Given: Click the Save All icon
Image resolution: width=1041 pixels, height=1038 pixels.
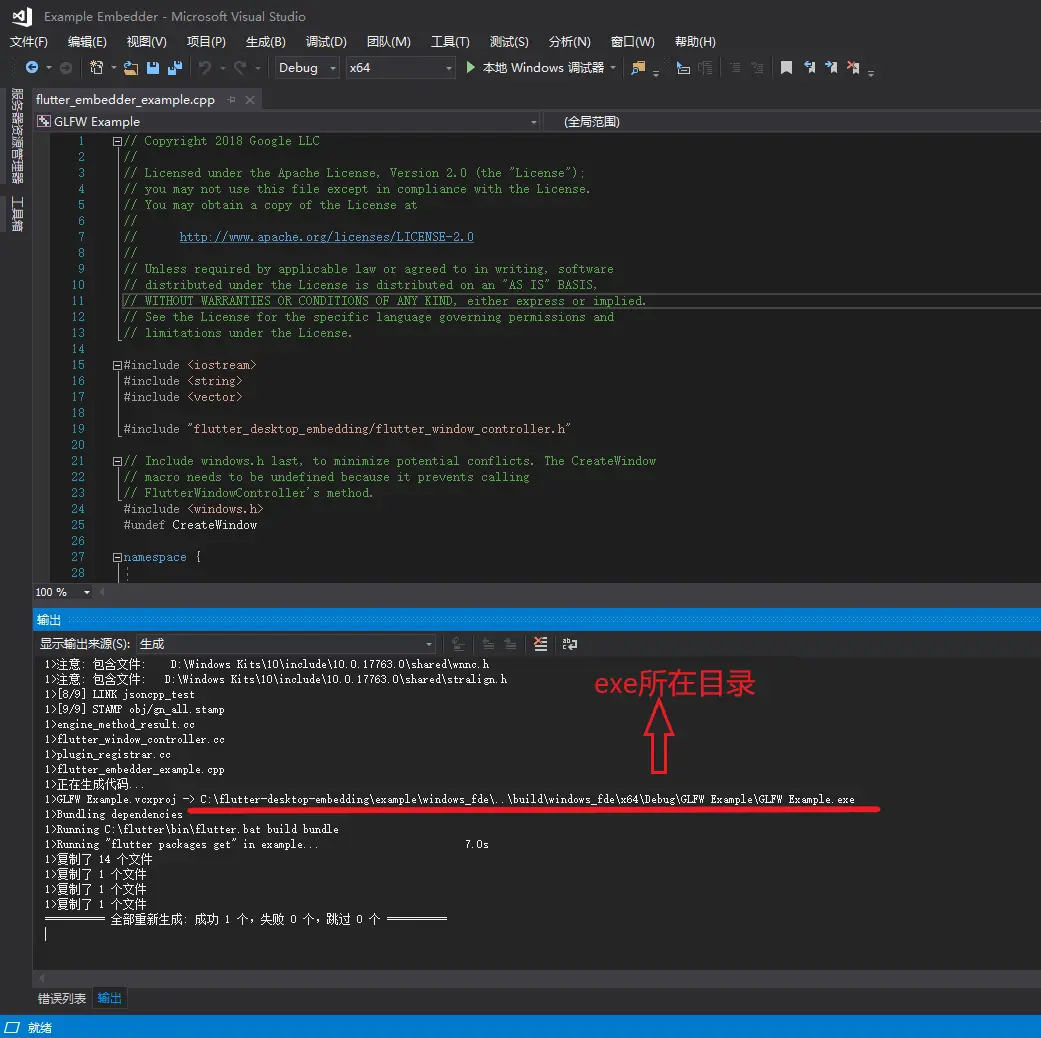Looking at the screenshot, I should click(175, 67).
